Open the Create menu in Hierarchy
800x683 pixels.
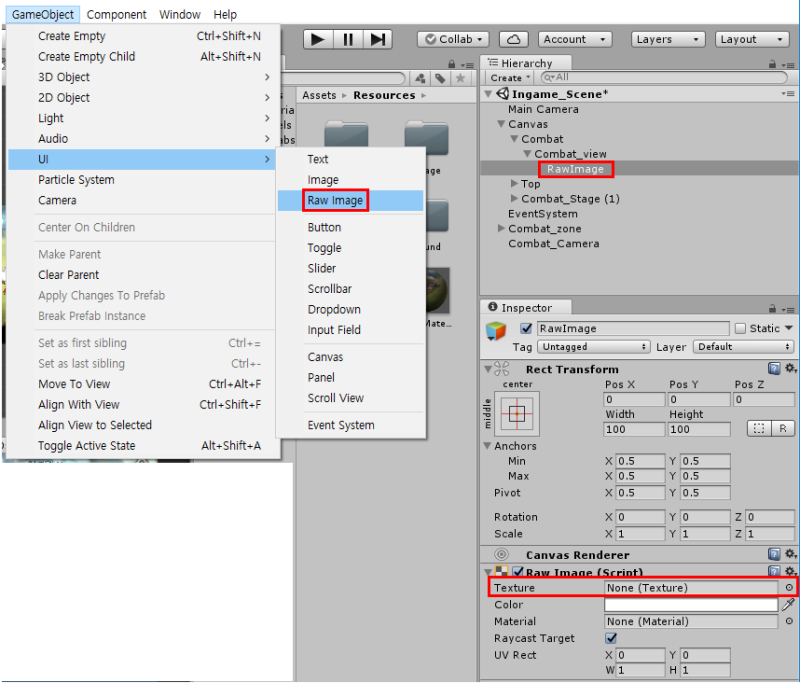[x=508, y=77]
